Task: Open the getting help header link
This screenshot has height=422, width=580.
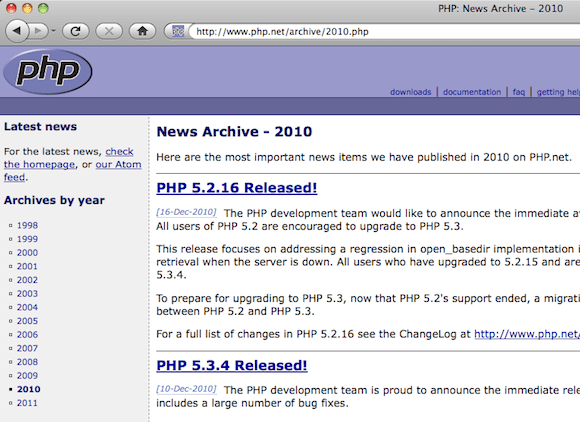Action: (558, 92)
